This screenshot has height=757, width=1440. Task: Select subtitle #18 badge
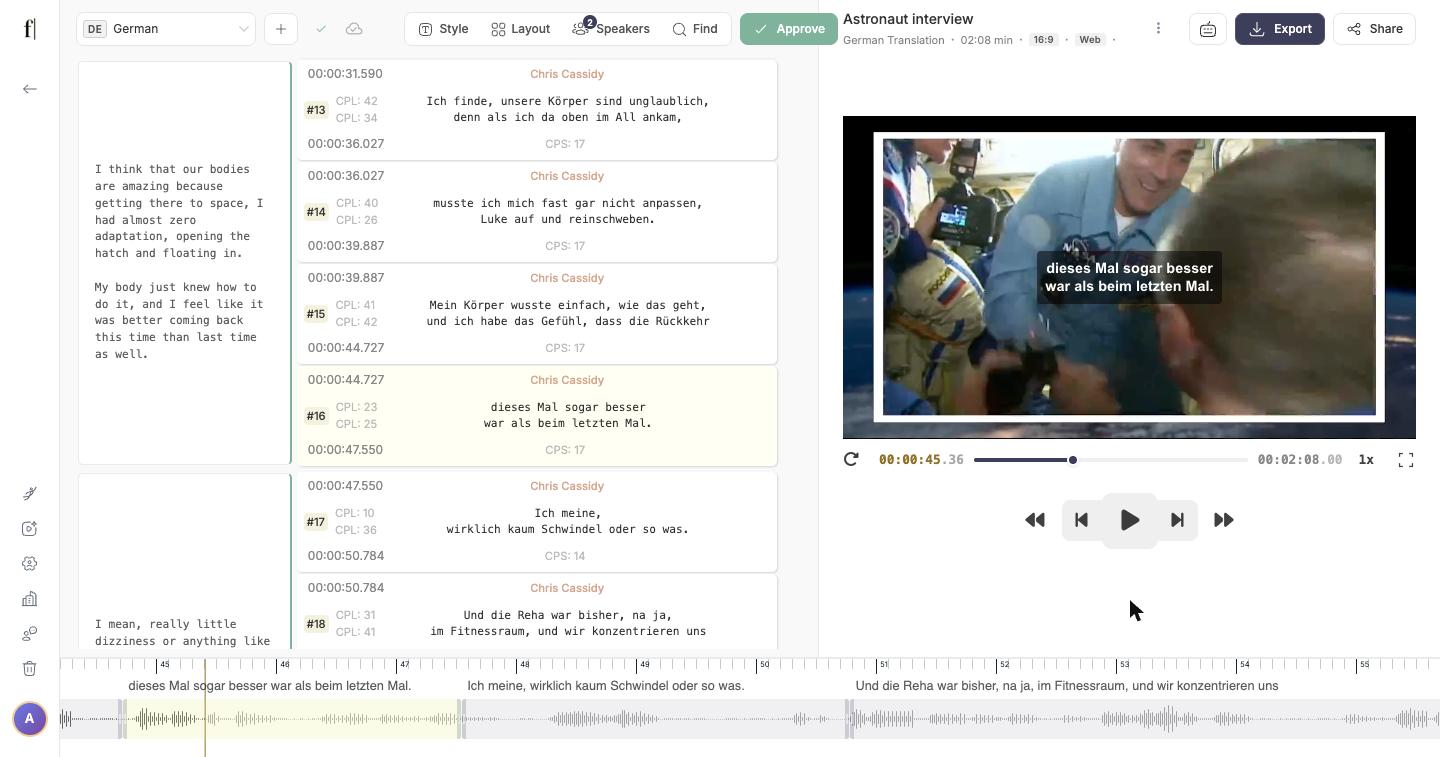click(316, 624)
